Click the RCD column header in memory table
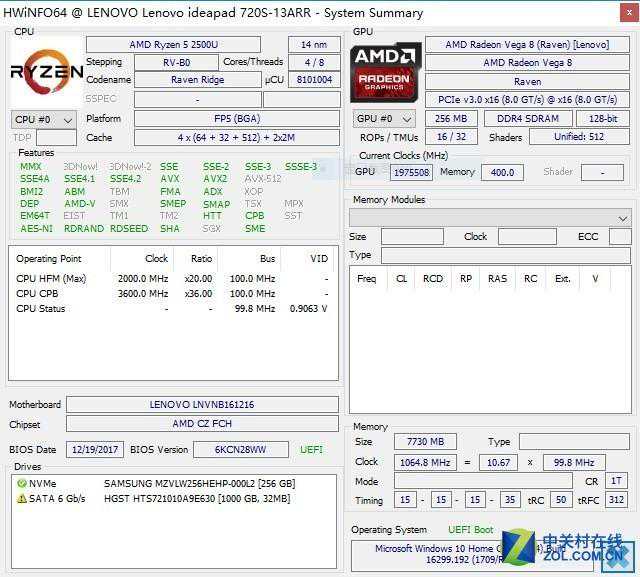This screenshot has height=577, width=640. 432,279
